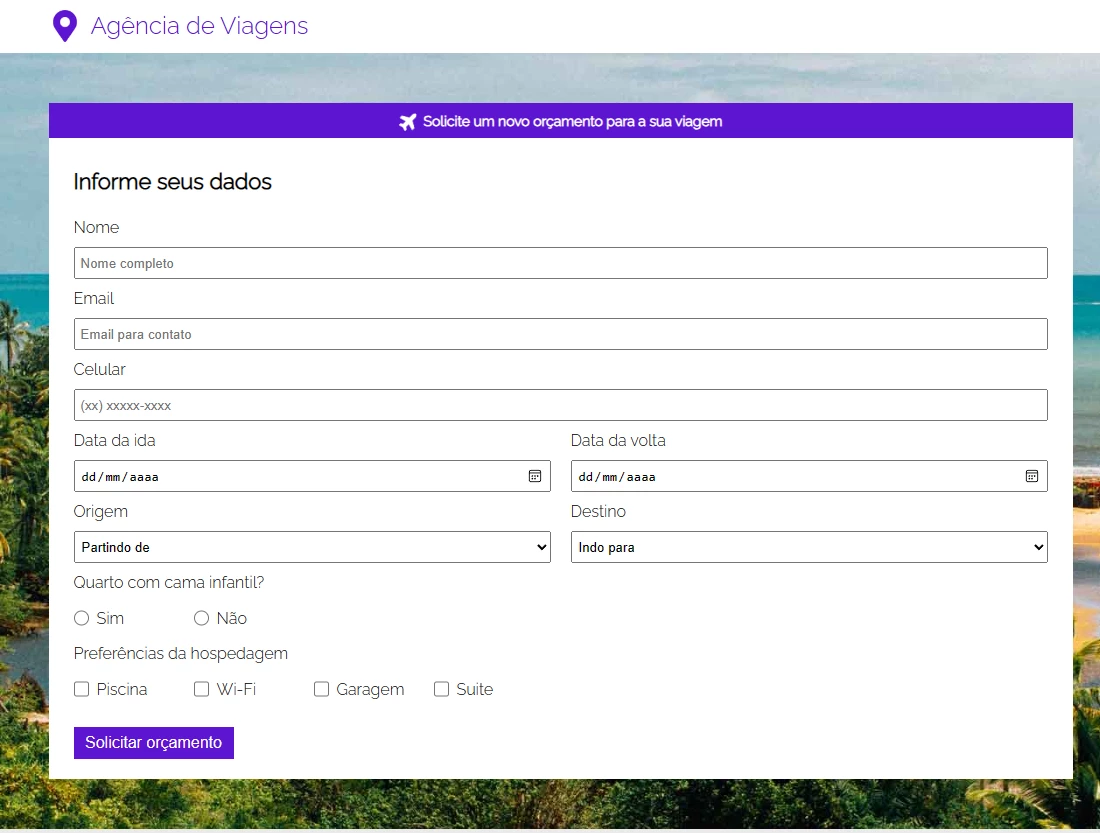Open the calendar picker for Data da volta
The image size is (1100, 833).
point(1032,476)
